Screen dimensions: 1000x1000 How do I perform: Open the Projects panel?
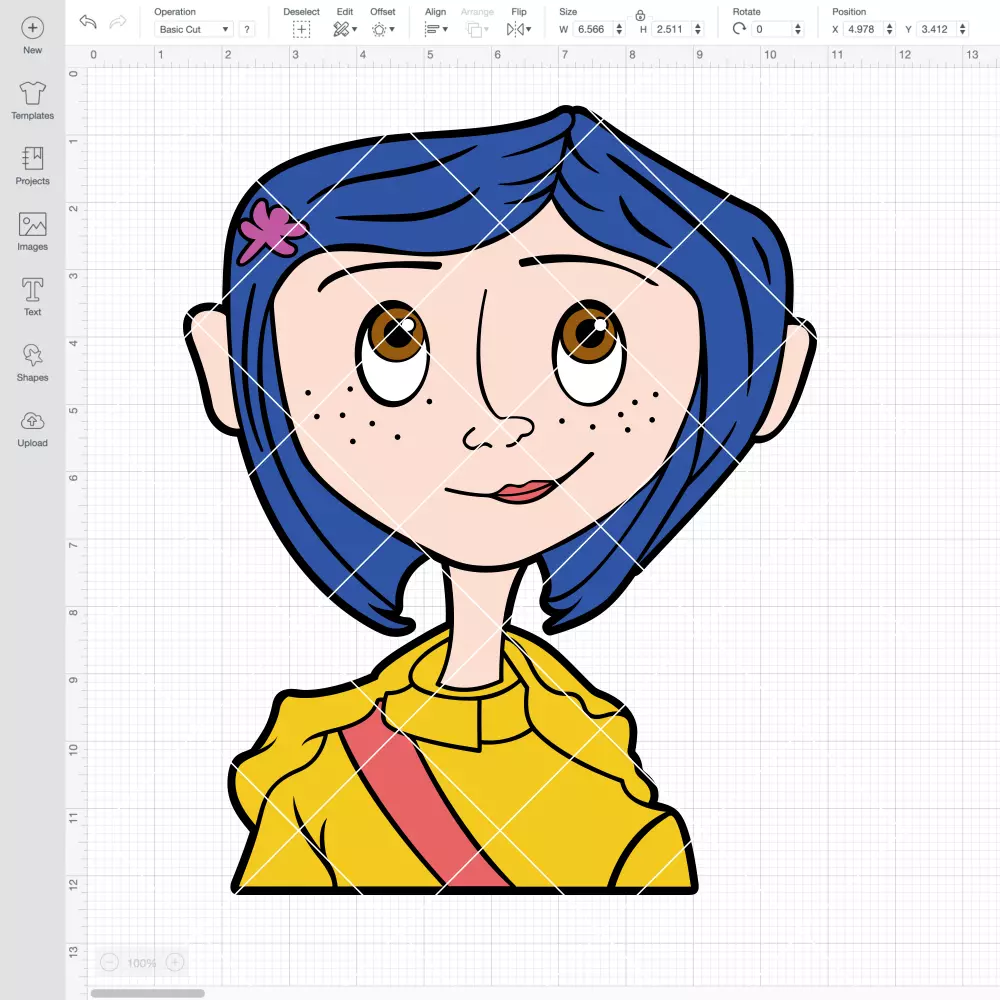point(33,166)
